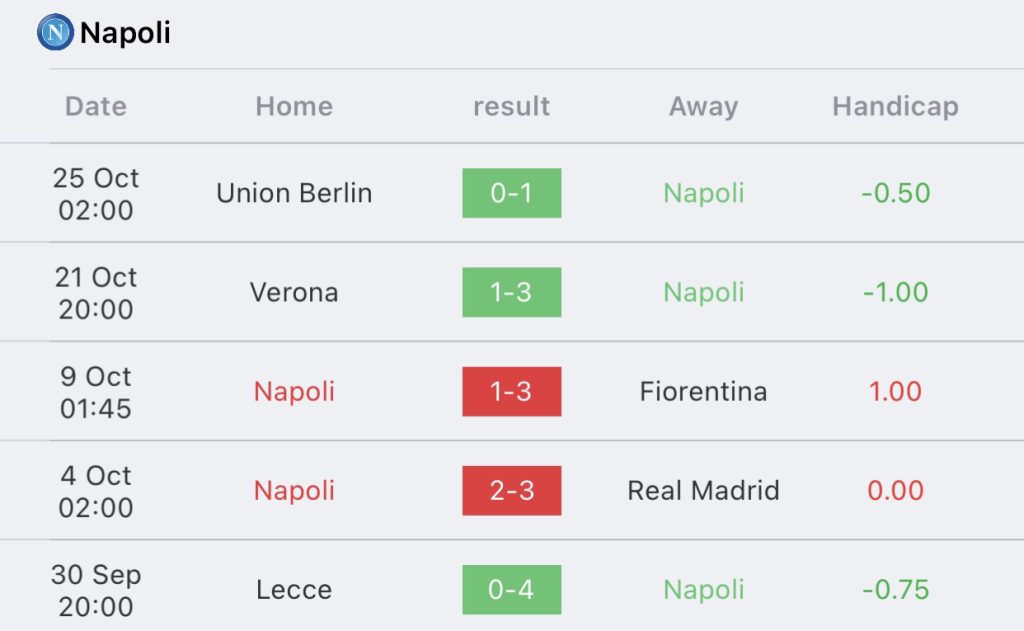Select the Date column header

(x=96, y=106)
